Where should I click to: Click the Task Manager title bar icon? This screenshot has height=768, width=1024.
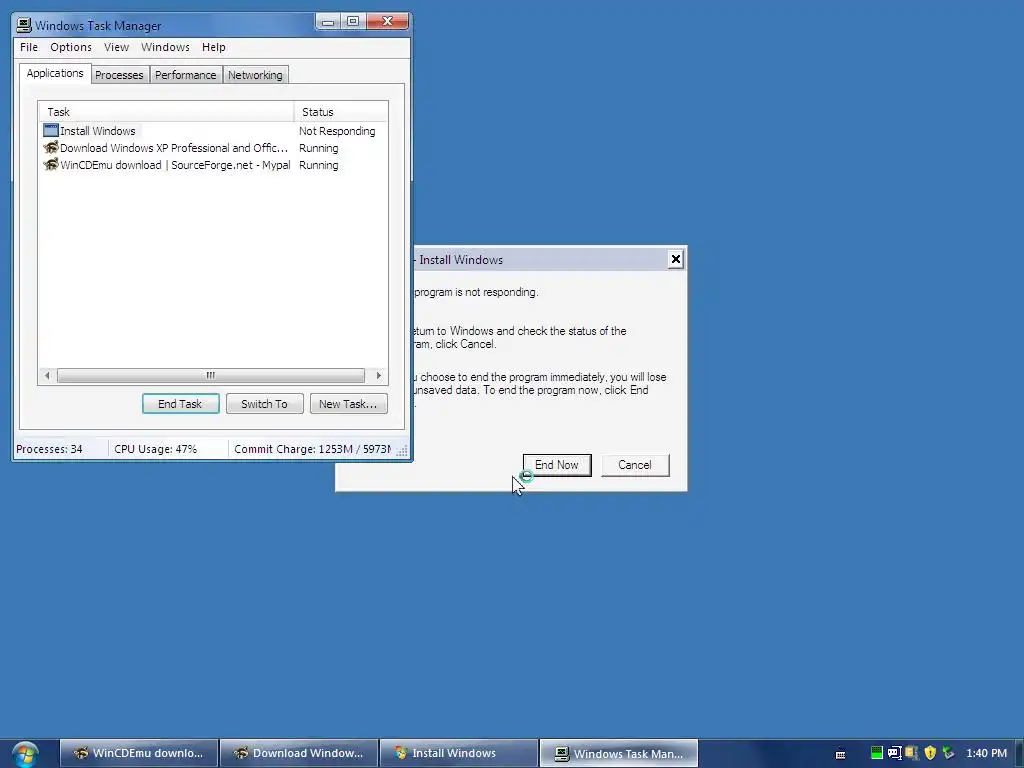(24, 25)
